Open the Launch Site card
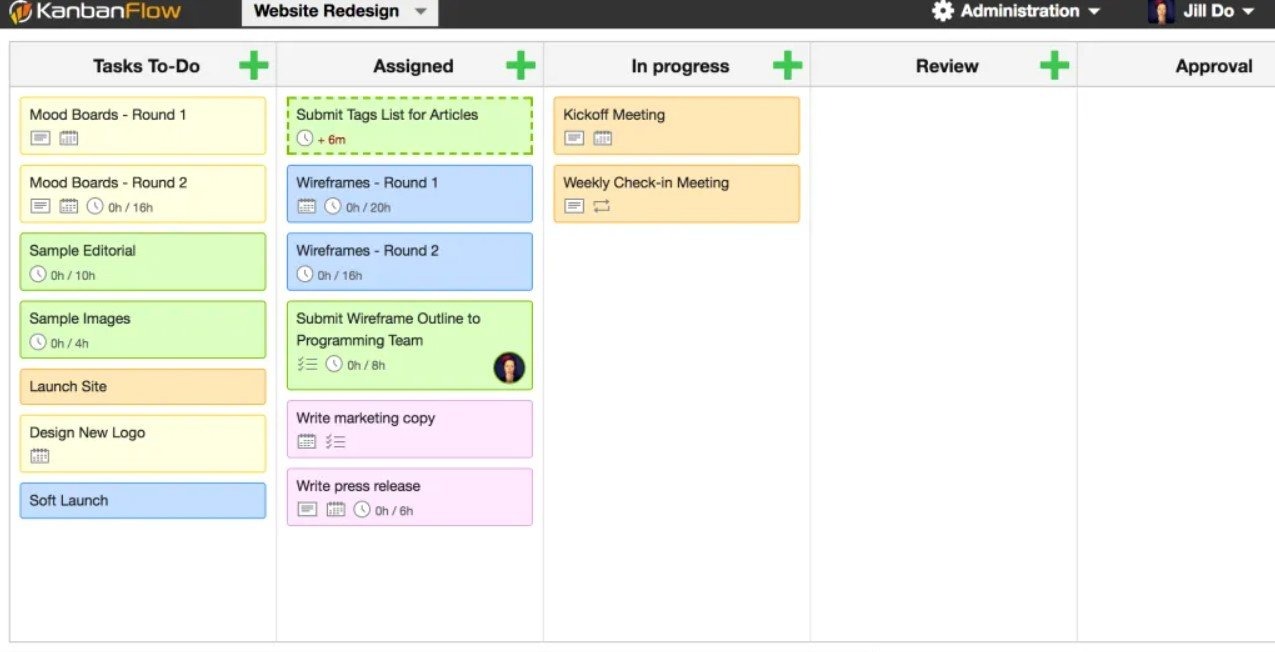Screen dimensions: 1275x652 pyautogui.click(x=143, y=387)
